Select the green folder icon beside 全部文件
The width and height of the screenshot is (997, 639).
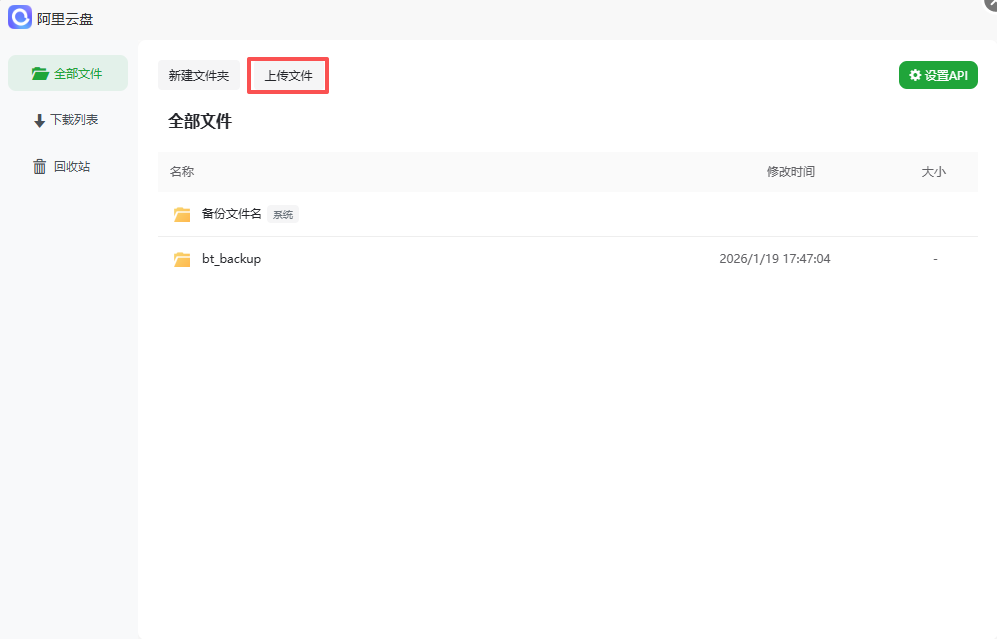(39, 72)
